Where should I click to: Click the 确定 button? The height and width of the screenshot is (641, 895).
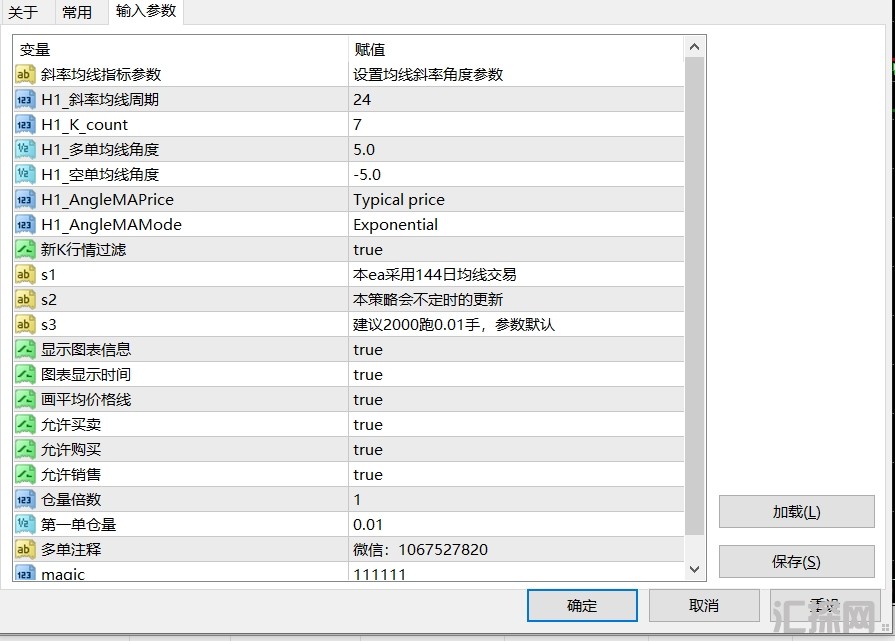(x=582, y=605)
